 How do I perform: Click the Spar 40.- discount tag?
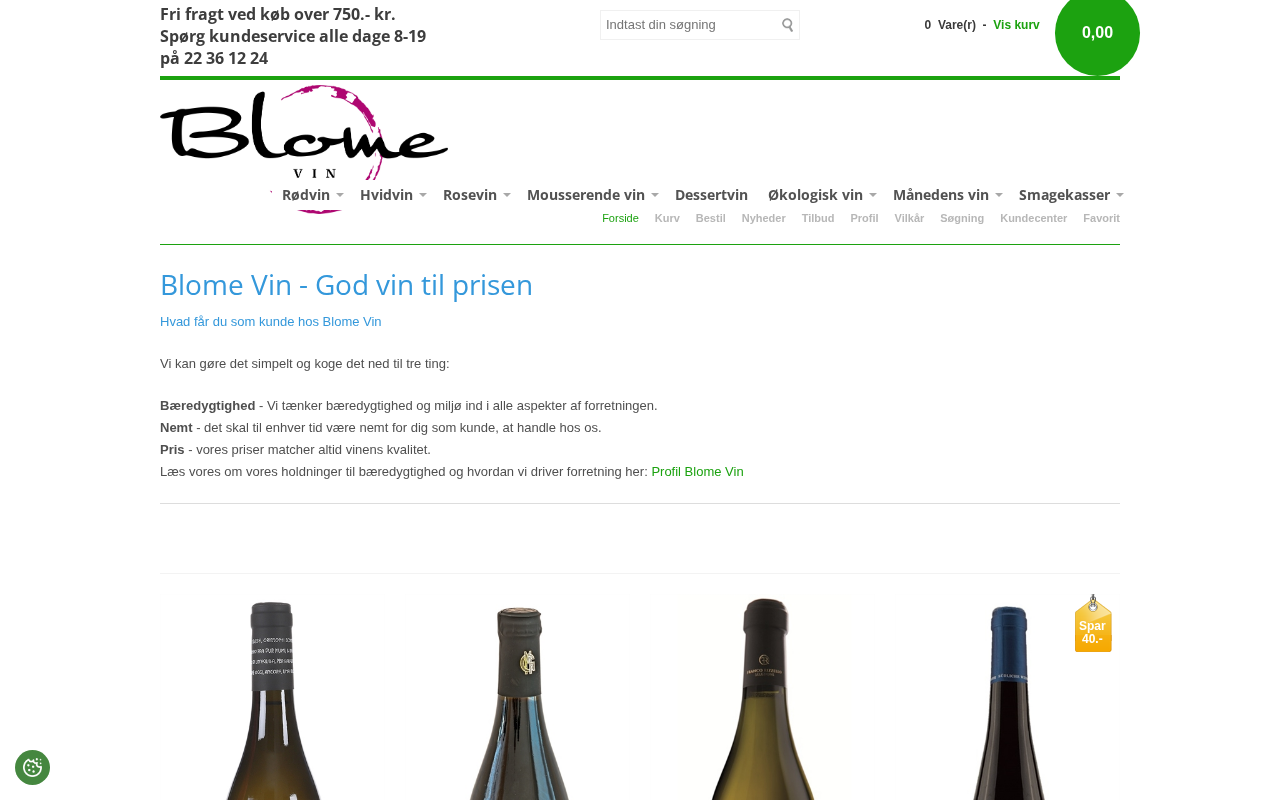coord(1093,623)
